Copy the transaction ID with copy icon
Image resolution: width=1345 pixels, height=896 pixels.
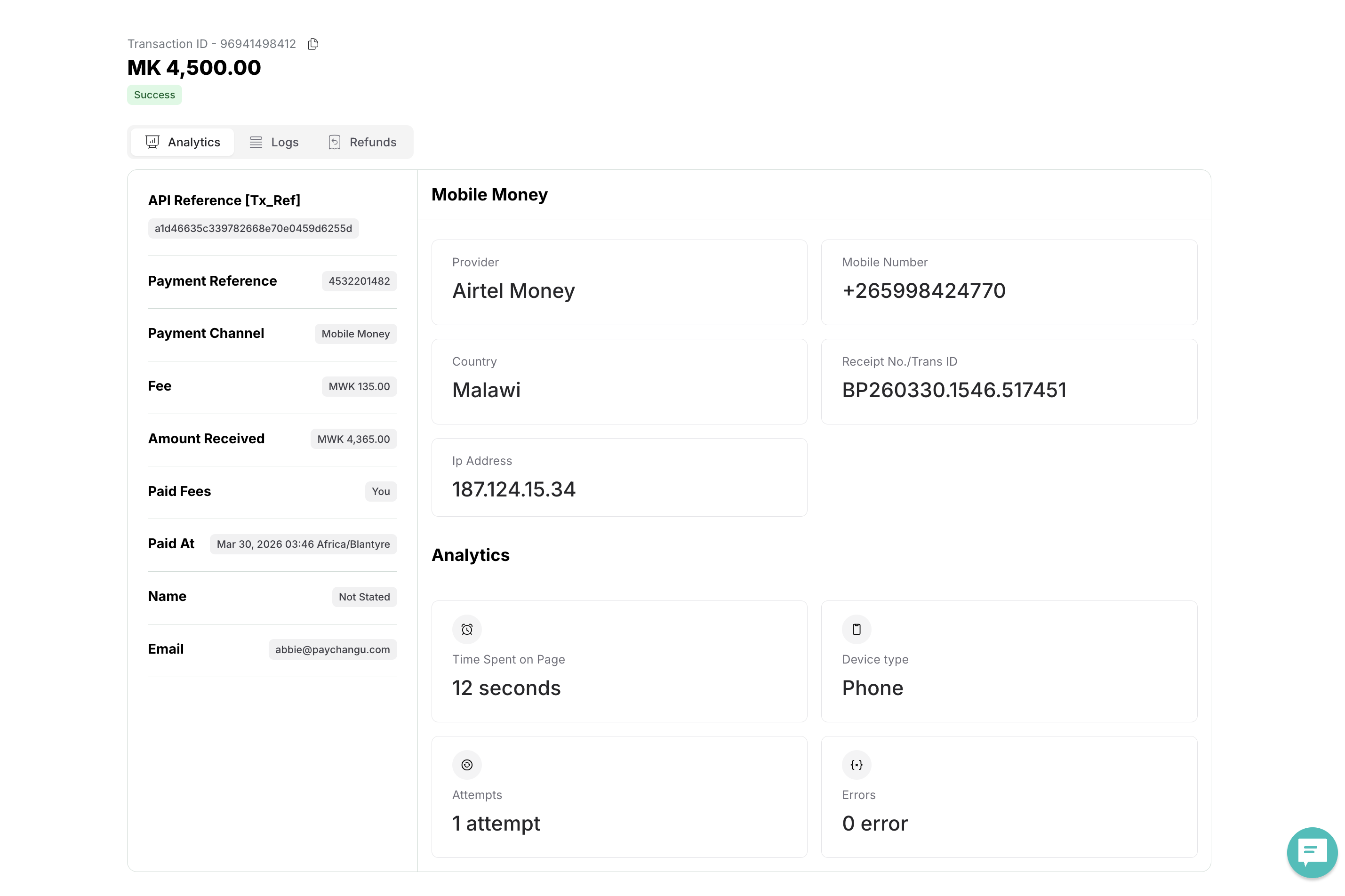click(312, 44)
